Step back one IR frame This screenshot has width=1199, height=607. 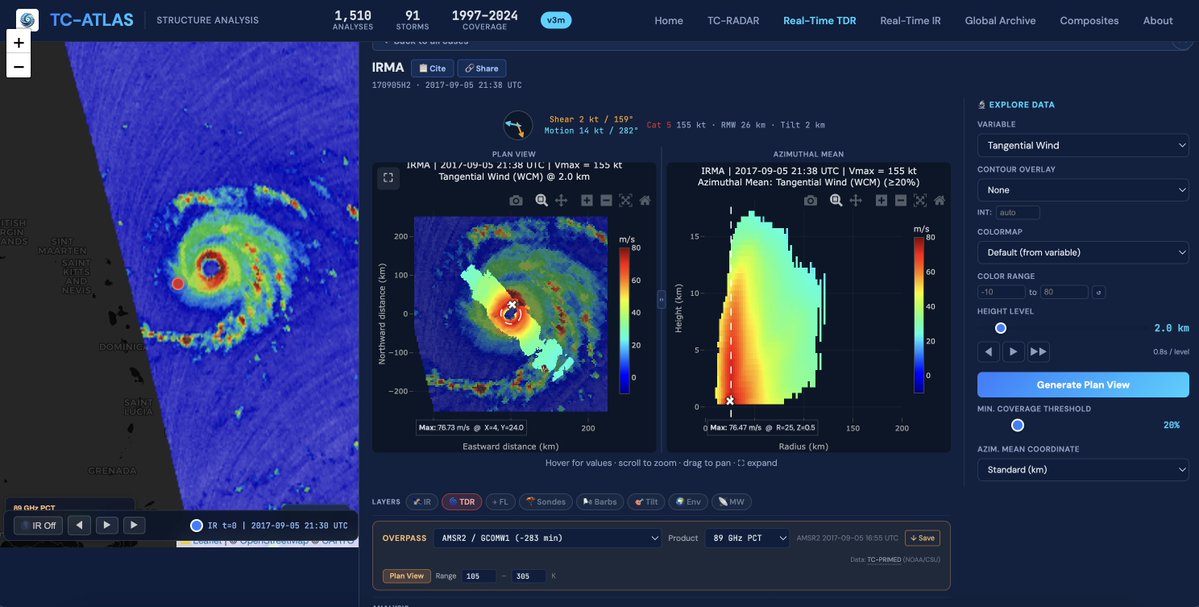pyautogui.click(x=80, y=525)
